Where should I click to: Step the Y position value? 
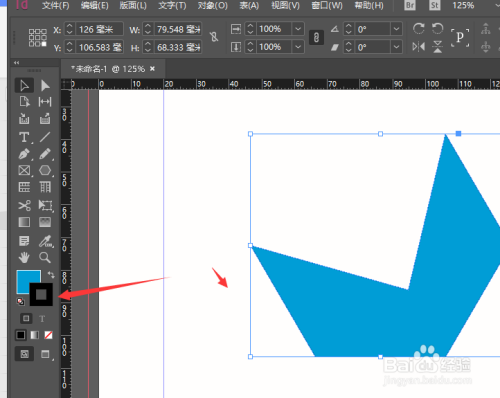click(69, 47)
